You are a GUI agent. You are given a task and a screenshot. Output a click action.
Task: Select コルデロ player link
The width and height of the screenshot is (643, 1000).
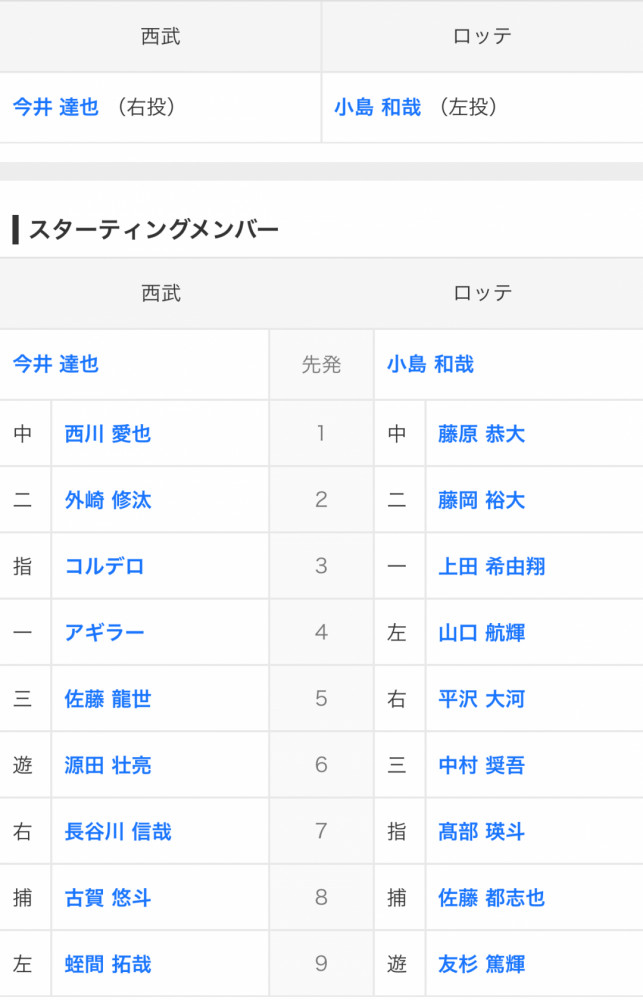pos(104,566)
